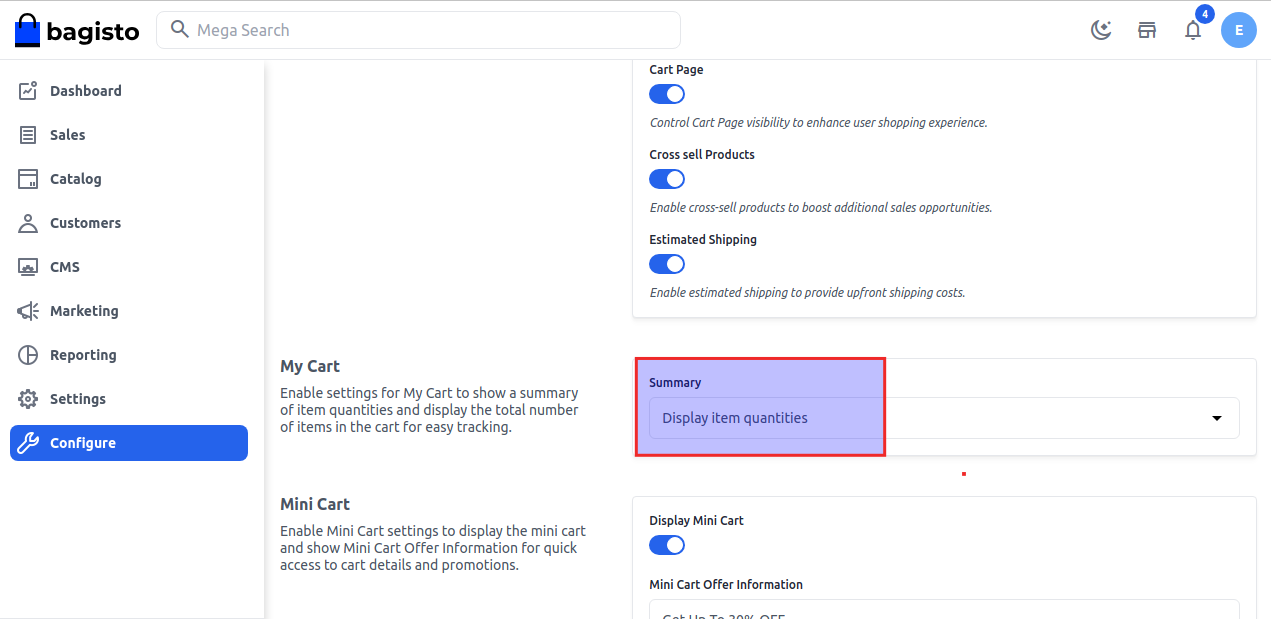
Task: Open the Customers section
Action: 85,223
